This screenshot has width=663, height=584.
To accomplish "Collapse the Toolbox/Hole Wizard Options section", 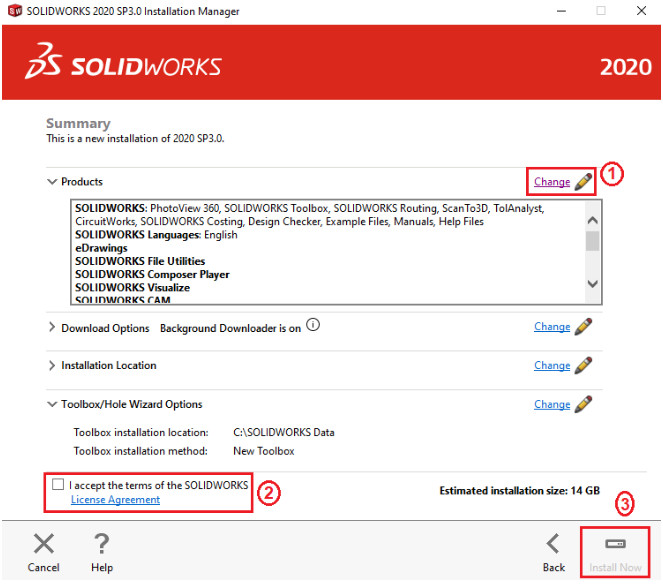I will pyautogui.click(x=52, y=405).
